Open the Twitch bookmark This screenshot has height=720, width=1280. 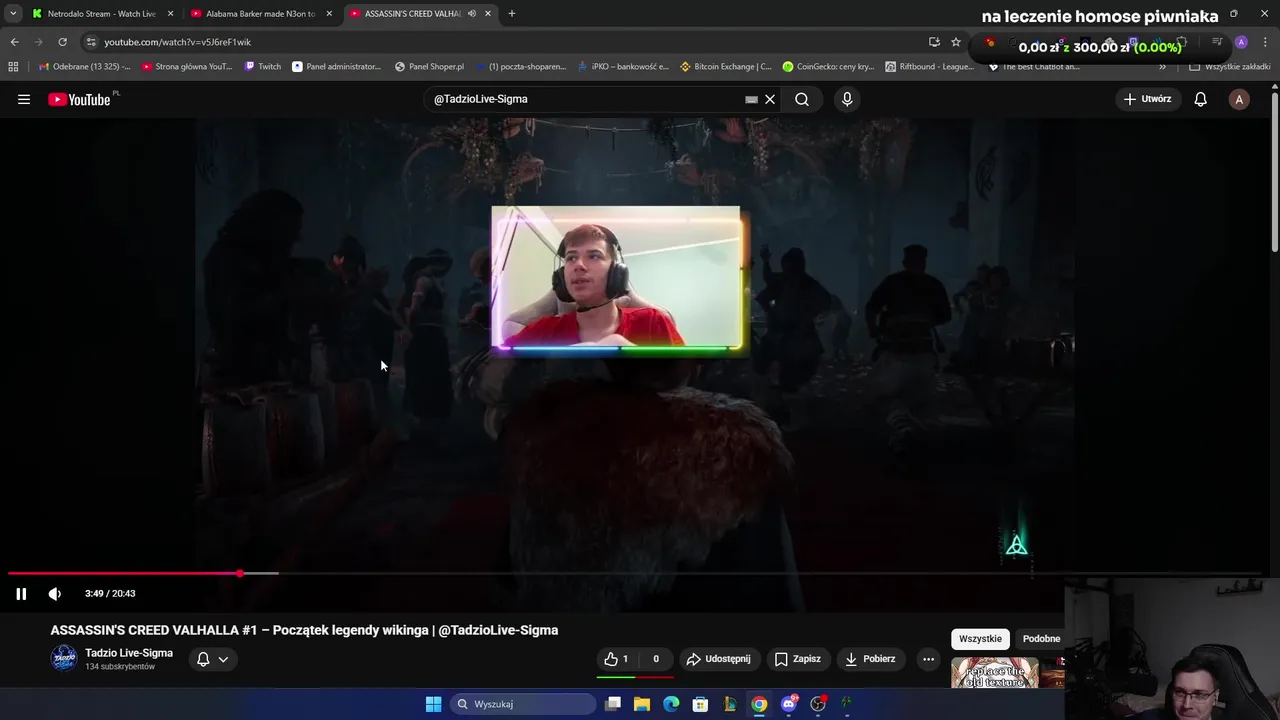click(263, 67)
